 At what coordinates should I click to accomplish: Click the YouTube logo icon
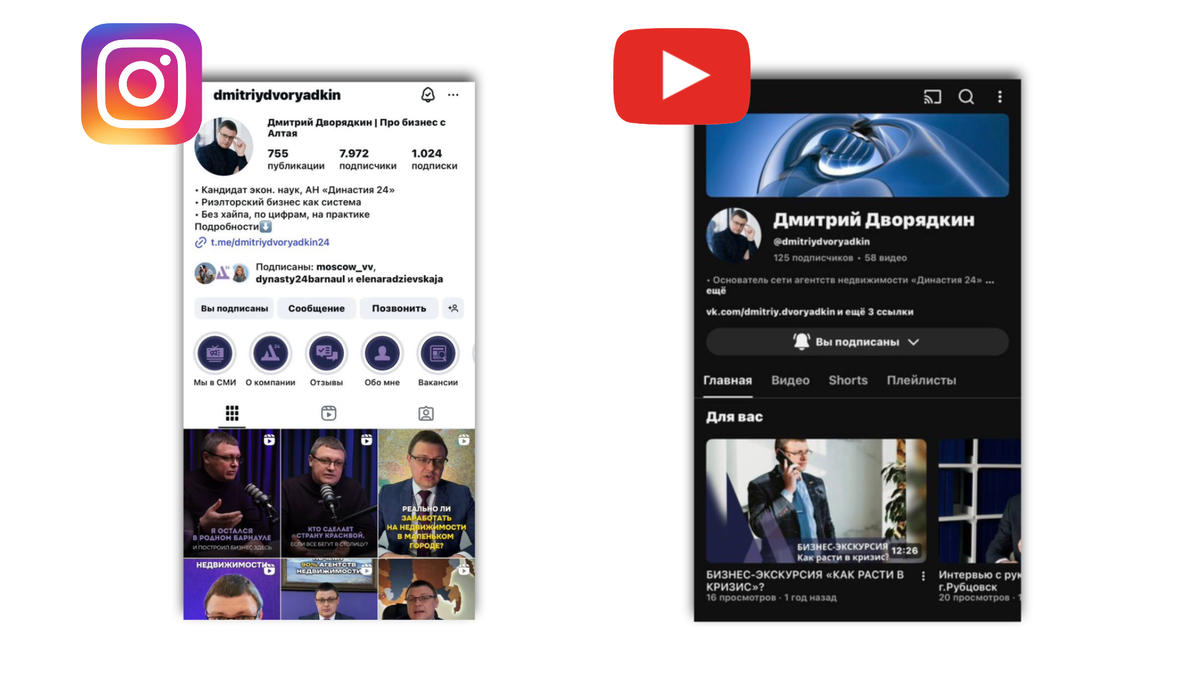click(x=682, y=76)
